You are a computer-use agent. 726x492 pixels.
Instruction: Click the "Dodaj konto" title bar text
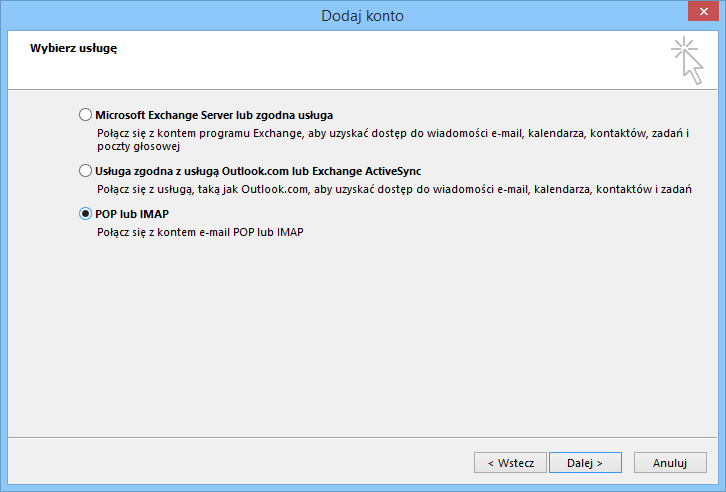(362, 16)
